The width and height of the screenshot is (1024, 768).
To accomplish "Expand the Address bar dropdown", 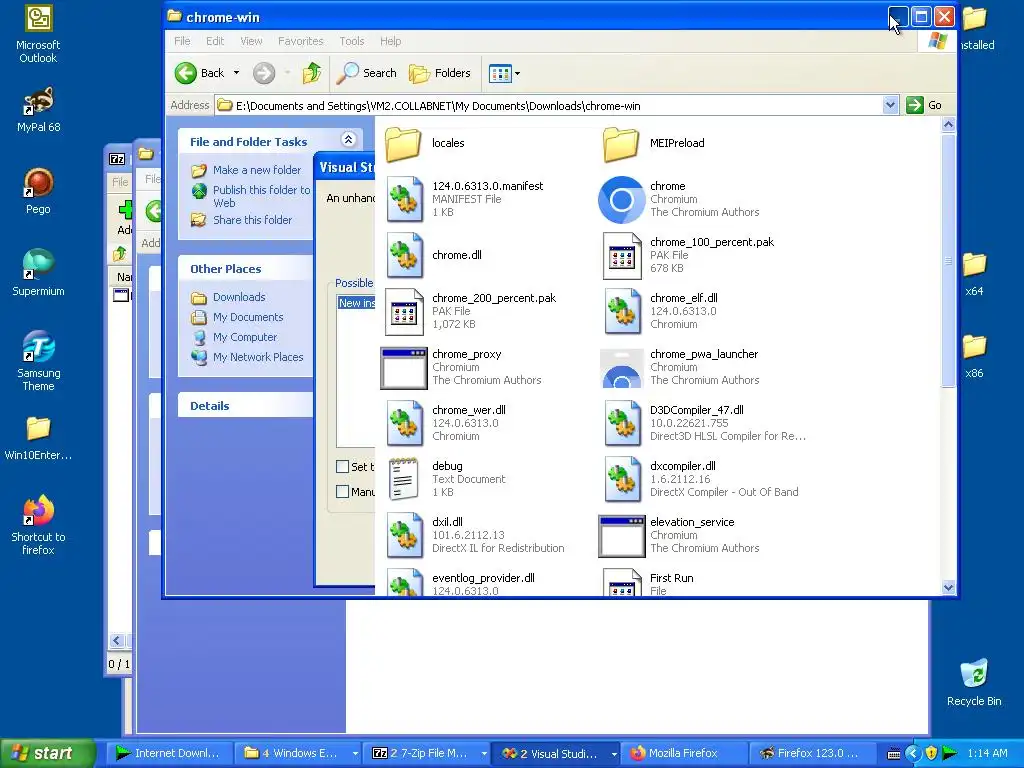I will (x=890, y=105).
